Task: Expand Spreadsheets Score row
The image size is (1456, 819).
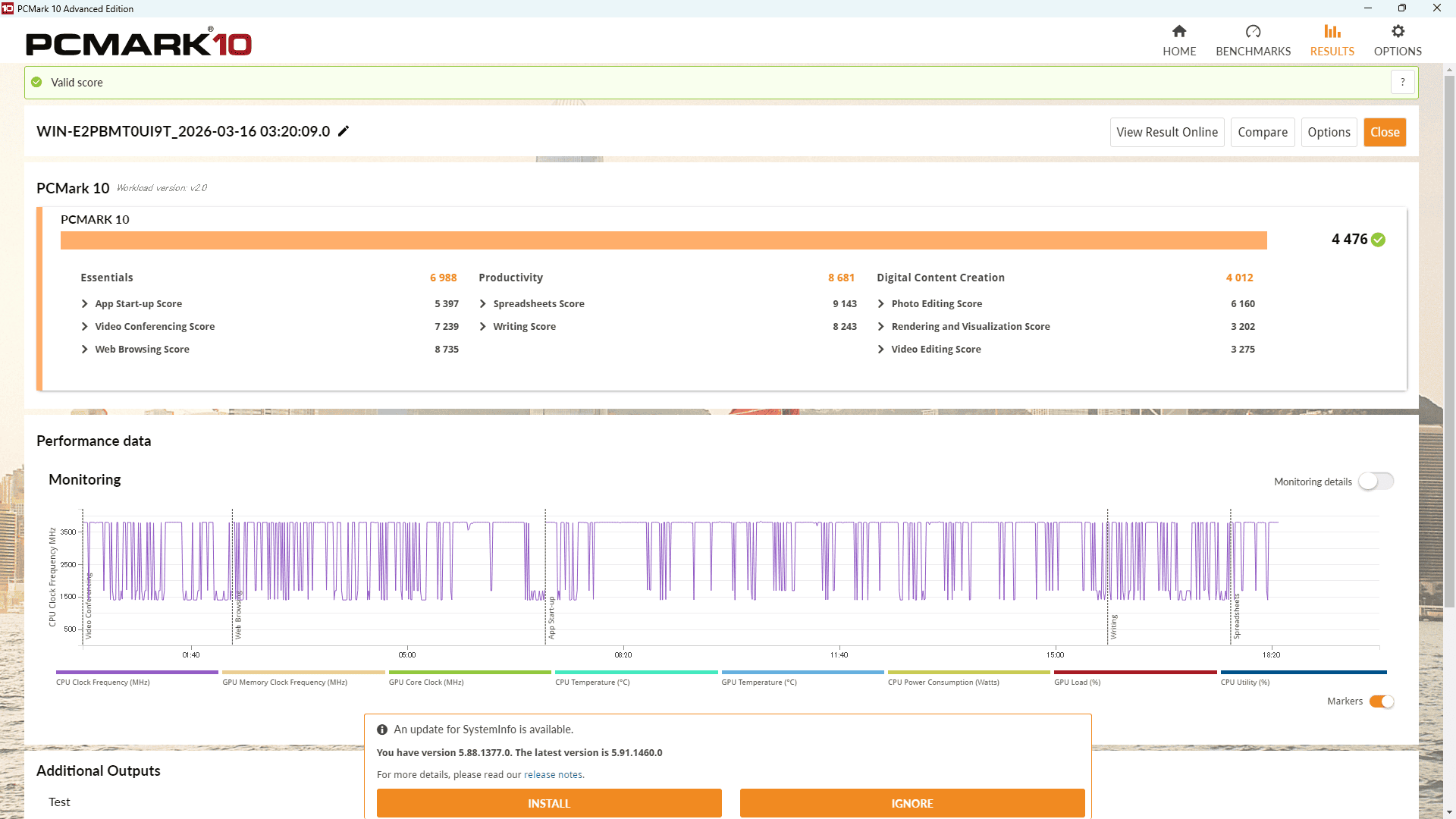Action: (483, 303)
